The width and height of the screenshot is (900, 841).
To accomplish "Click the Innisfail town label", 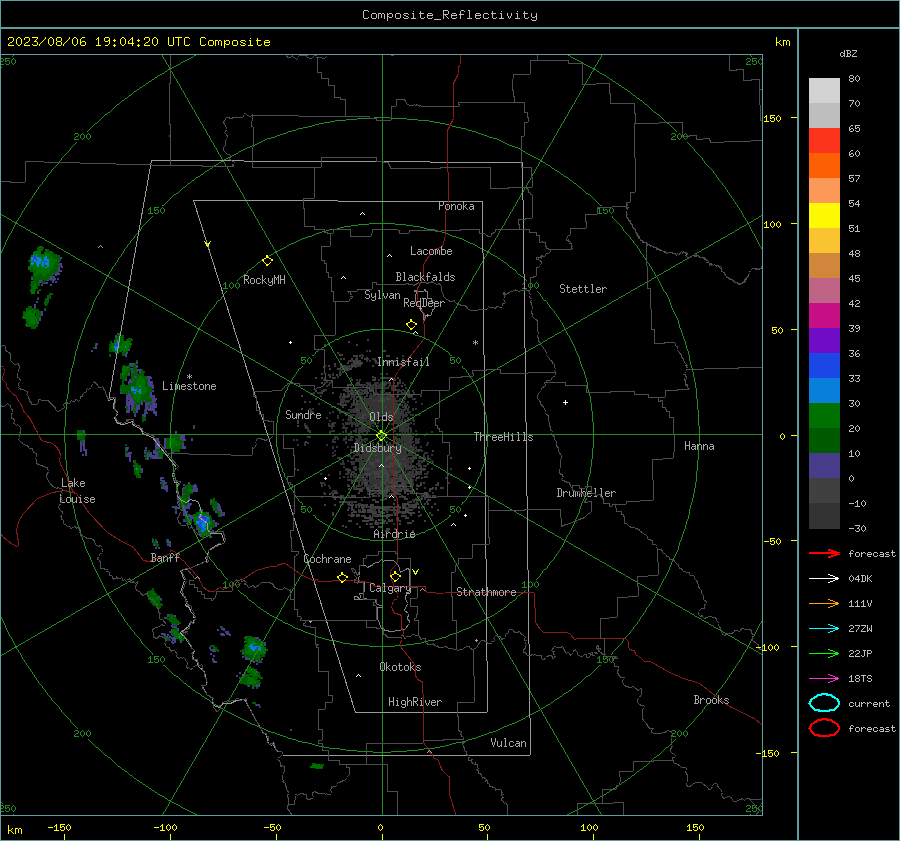I will (403, 362).
